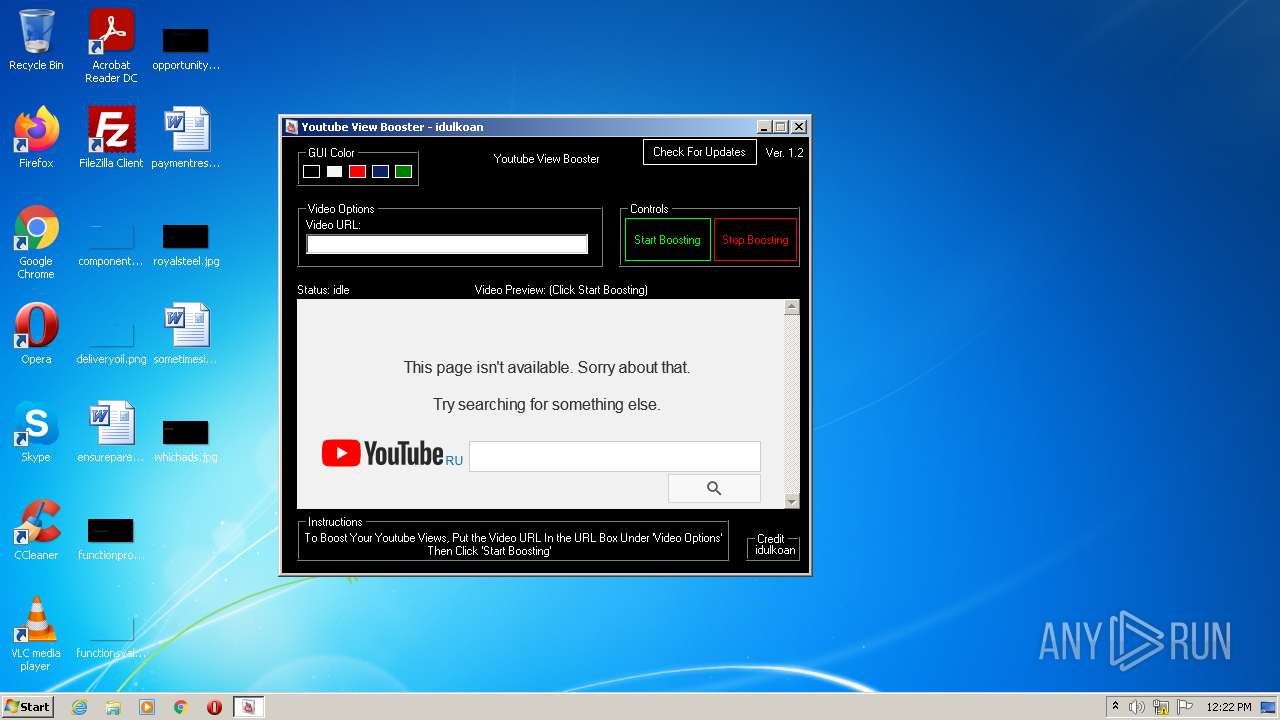Select CCleaner desktop icon
Viewport: 1280px width, 720px height.
pos(36,529)
